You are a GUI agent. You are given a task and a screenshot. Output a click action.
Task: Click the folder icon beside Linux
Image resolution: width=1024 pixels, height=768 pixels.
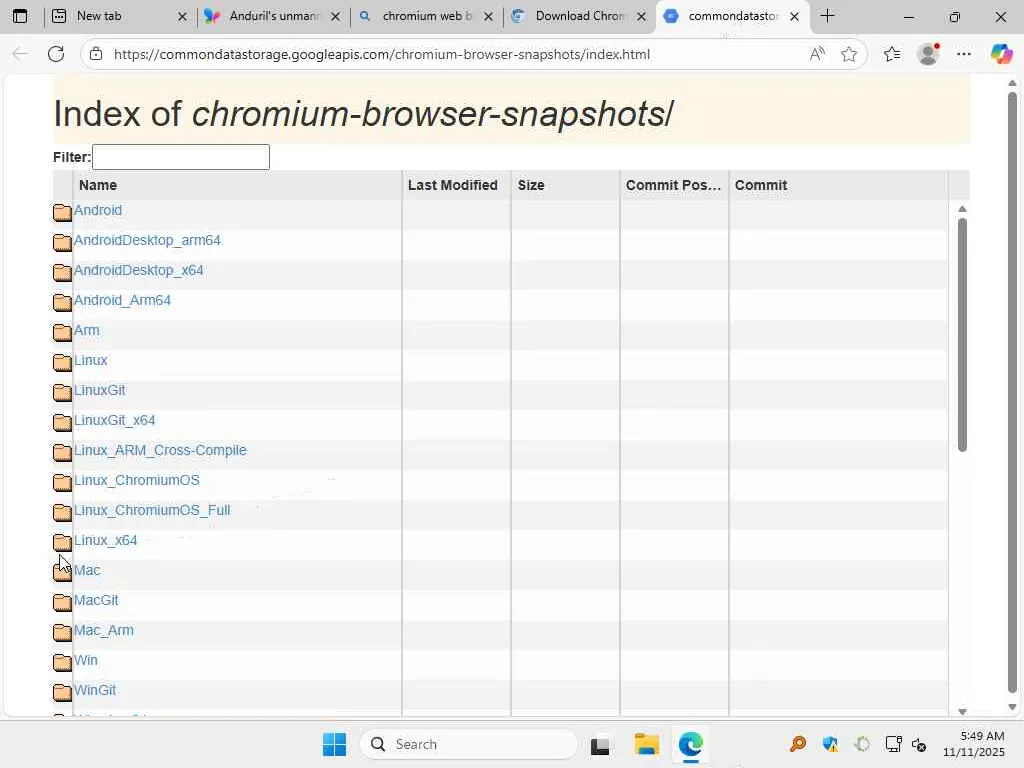click(x=62, y=362)
